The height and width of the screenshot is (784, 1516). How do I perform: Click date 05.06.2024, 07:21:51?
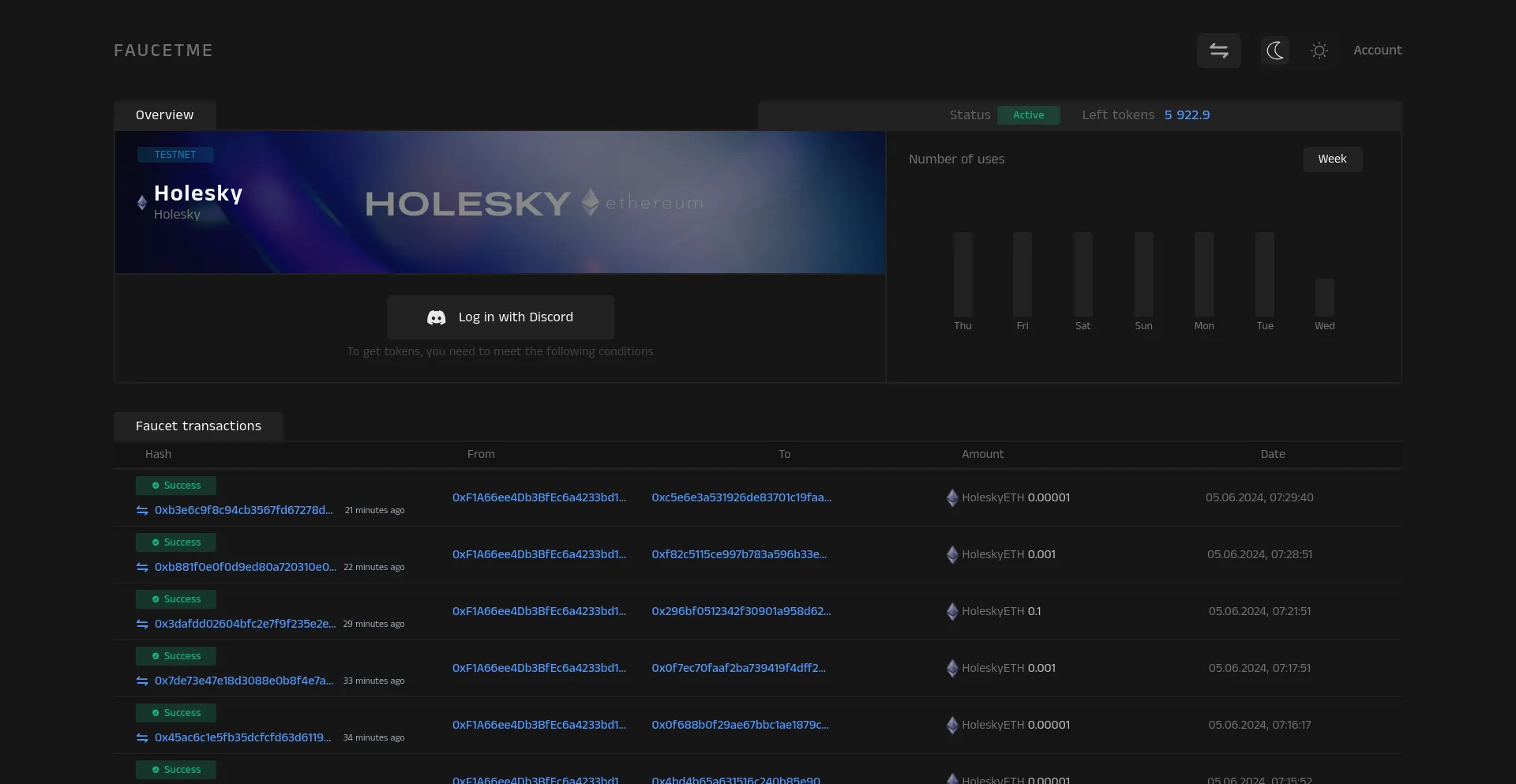(1259, 611)
